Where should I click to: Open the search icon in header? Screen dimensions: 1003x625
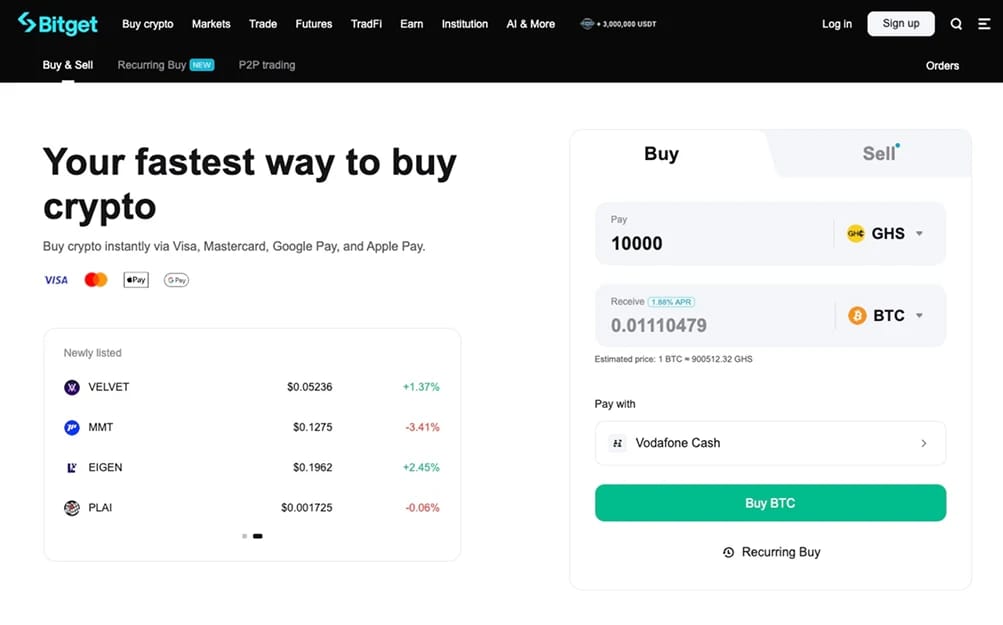click(956, 24)
